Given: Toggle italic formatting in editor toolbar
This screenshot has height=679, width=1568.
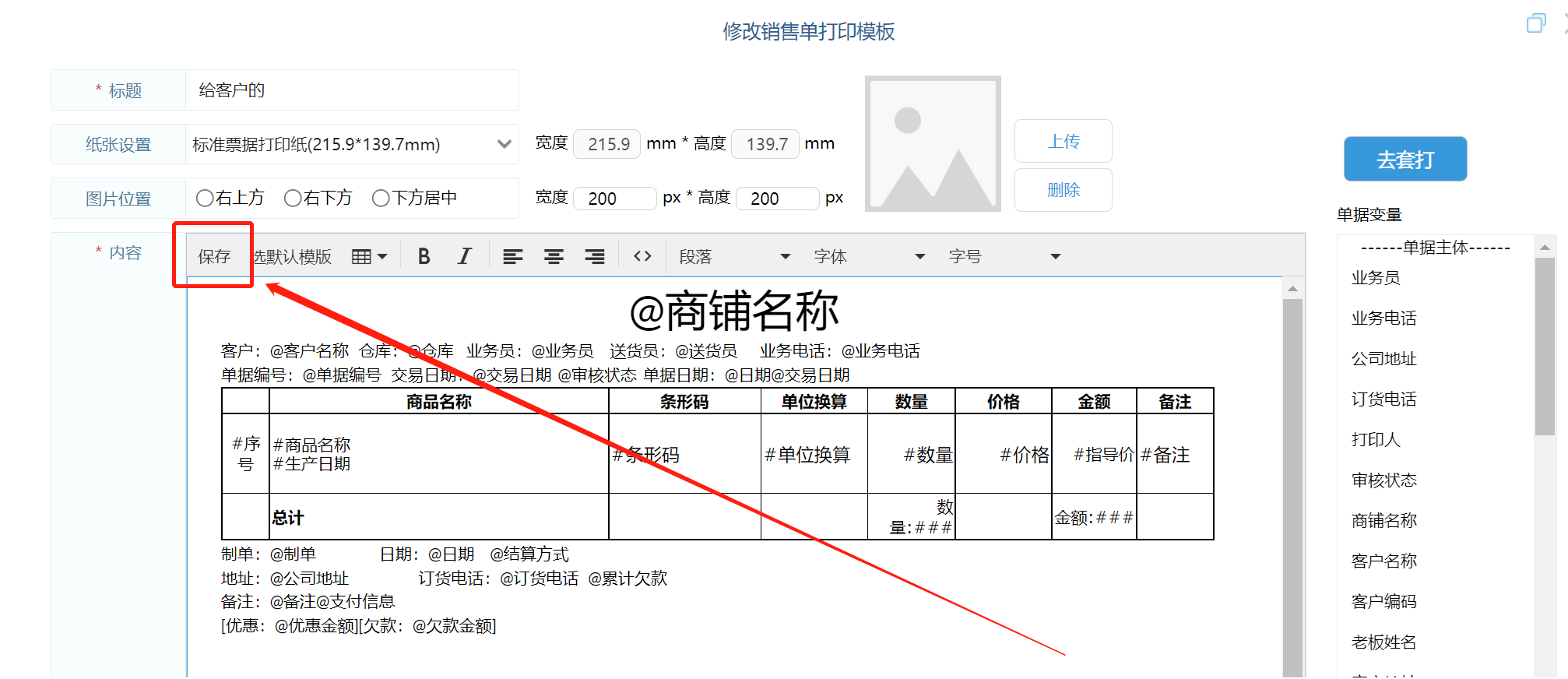Looking at the screenshot, I should pyautogui.click(x=465, y=256).
